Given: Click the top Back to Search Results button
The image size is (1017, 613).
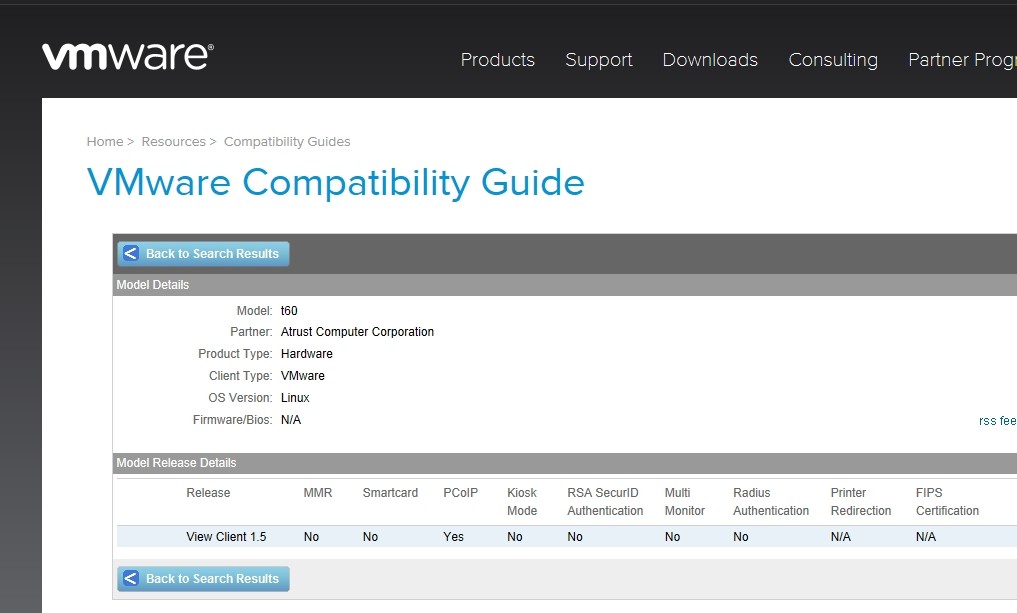Looking at the screenshot, I should point(203,254).
